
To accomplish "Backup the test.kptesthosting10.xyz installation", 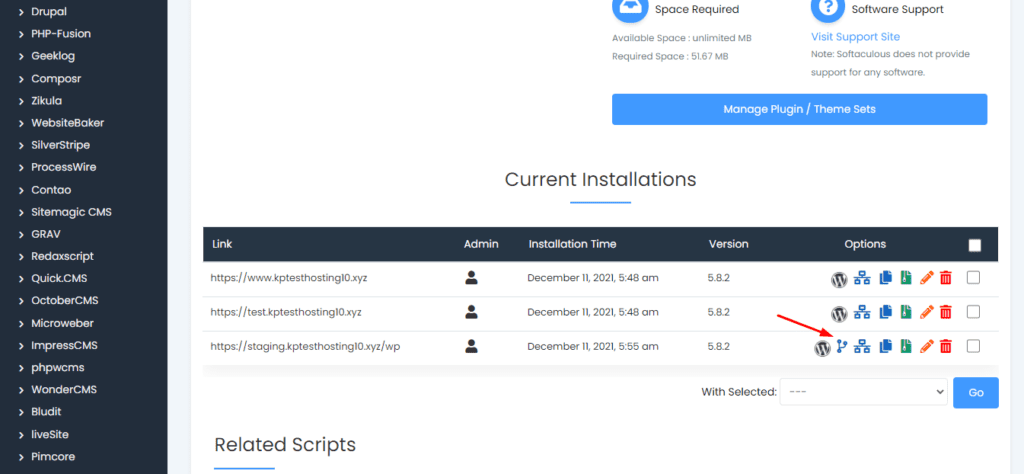I will tap(905, 312).
